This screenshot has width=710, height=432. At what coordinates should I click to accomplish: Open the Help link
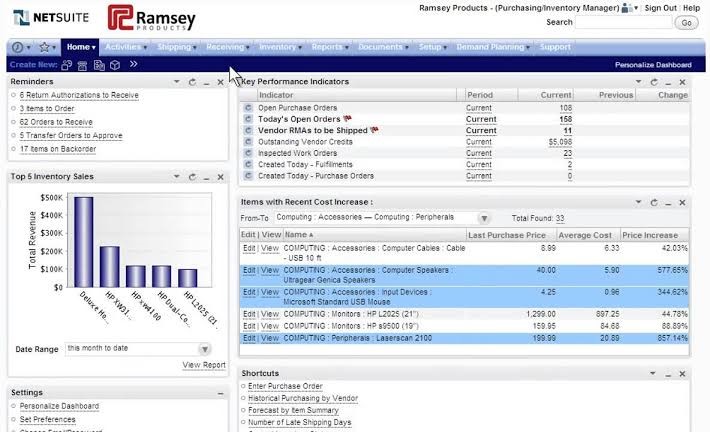[x=691, y=8]
